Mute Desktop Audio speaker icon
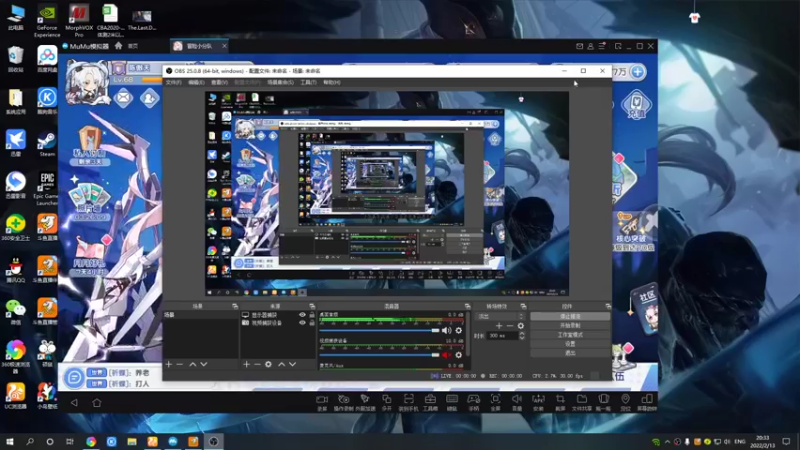The image size is (800, 450). click(x=446, y=331)
